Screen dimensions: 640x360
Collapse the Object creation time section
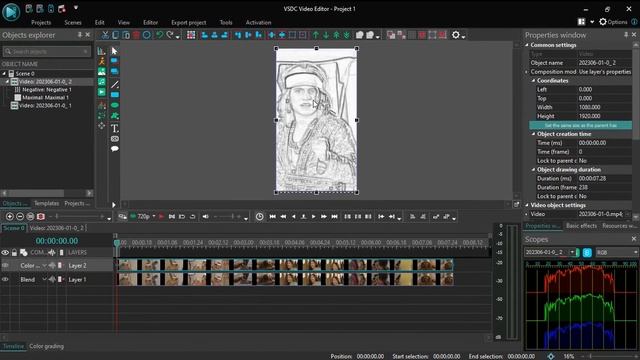[533, 134]
